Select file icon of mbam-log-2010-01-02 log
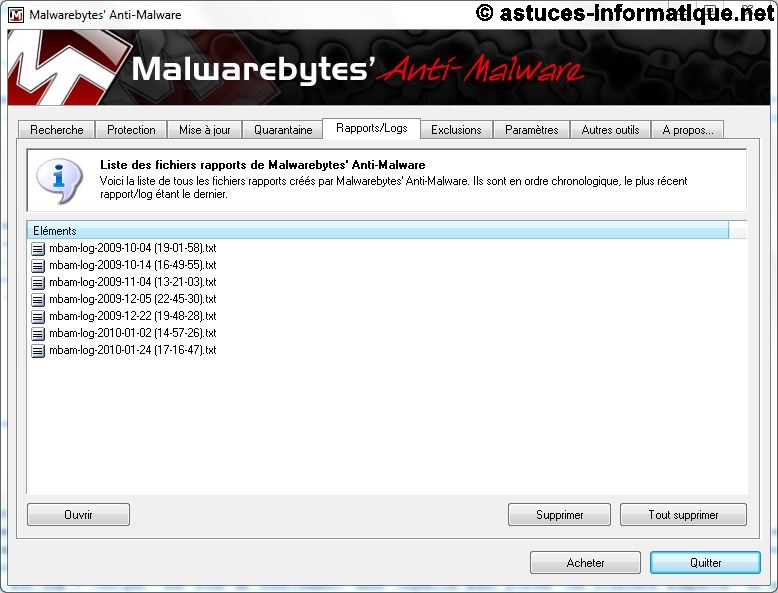The width and height of the screenshot is (778, 593). pyautogui.click(x=38, y=333)
